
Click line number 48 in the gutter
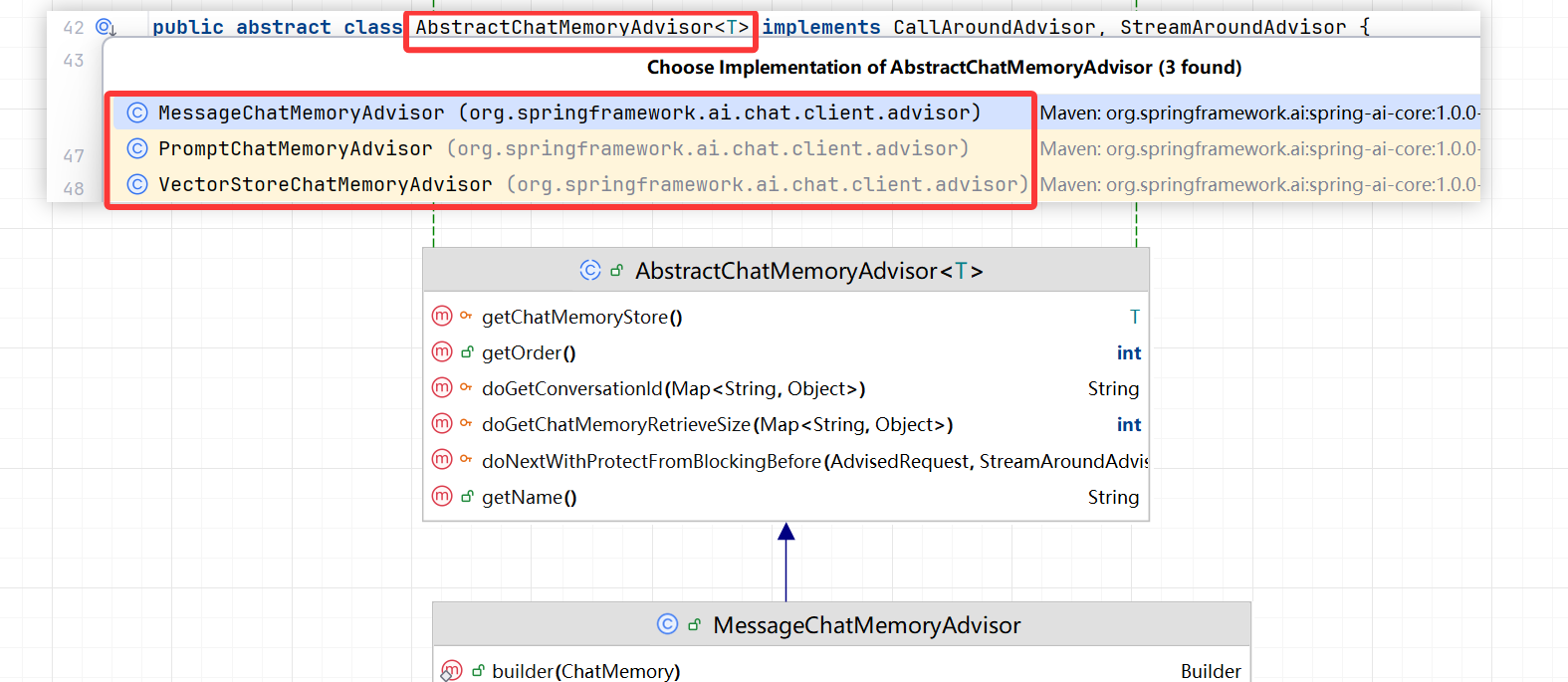(74, 189)
